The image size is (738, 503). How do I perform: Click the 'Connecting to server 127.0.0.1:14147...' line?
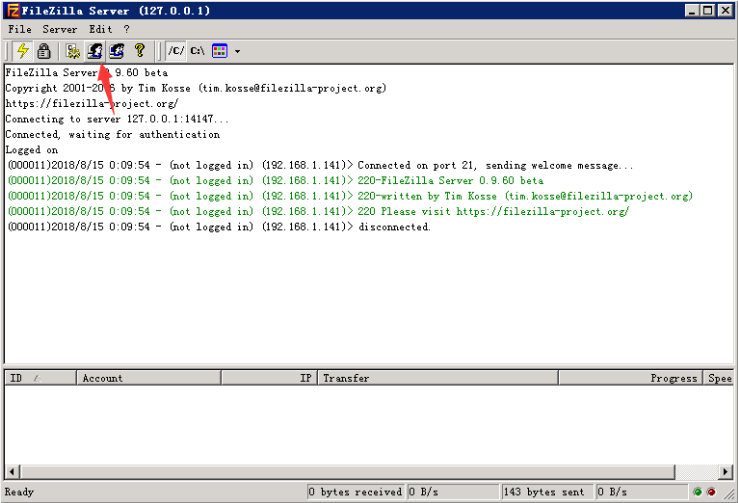coord(117,119)
